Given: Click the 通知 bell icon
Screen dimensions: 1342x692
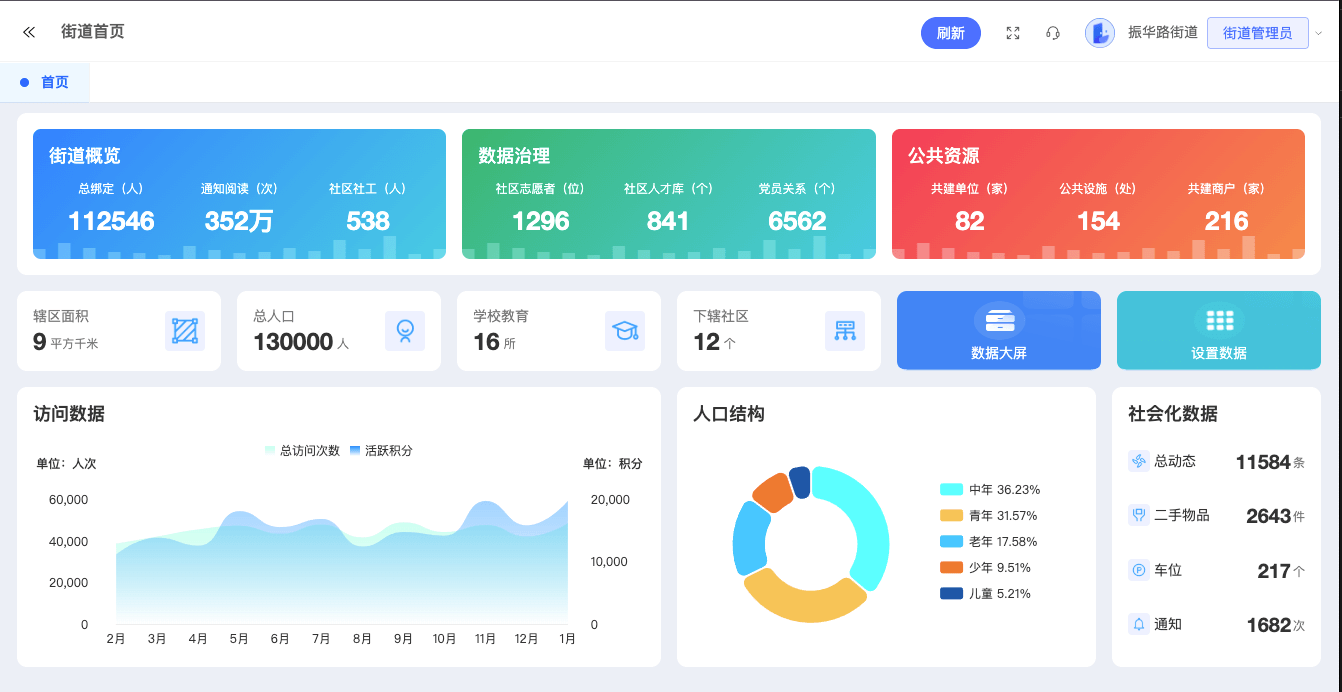Looking at the screenshot, I should (1138, 624).
